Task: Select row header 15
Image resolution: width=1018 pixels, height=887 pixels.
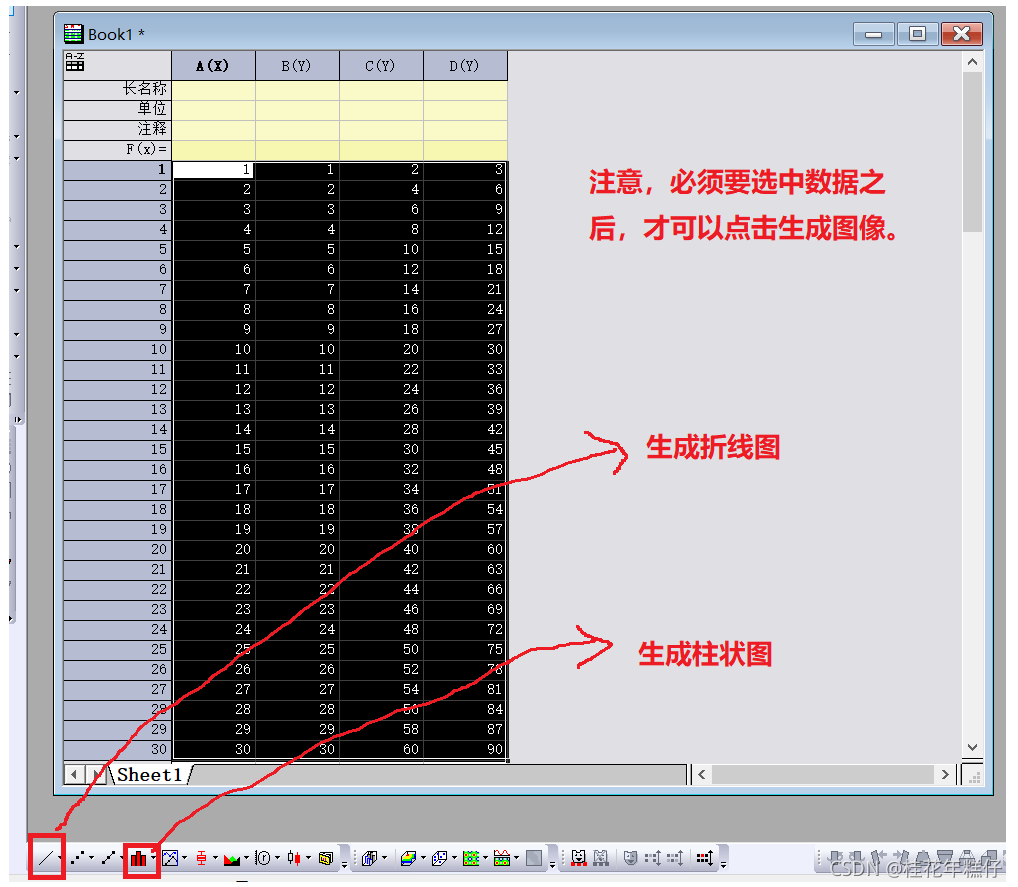Action: (118, 449)
